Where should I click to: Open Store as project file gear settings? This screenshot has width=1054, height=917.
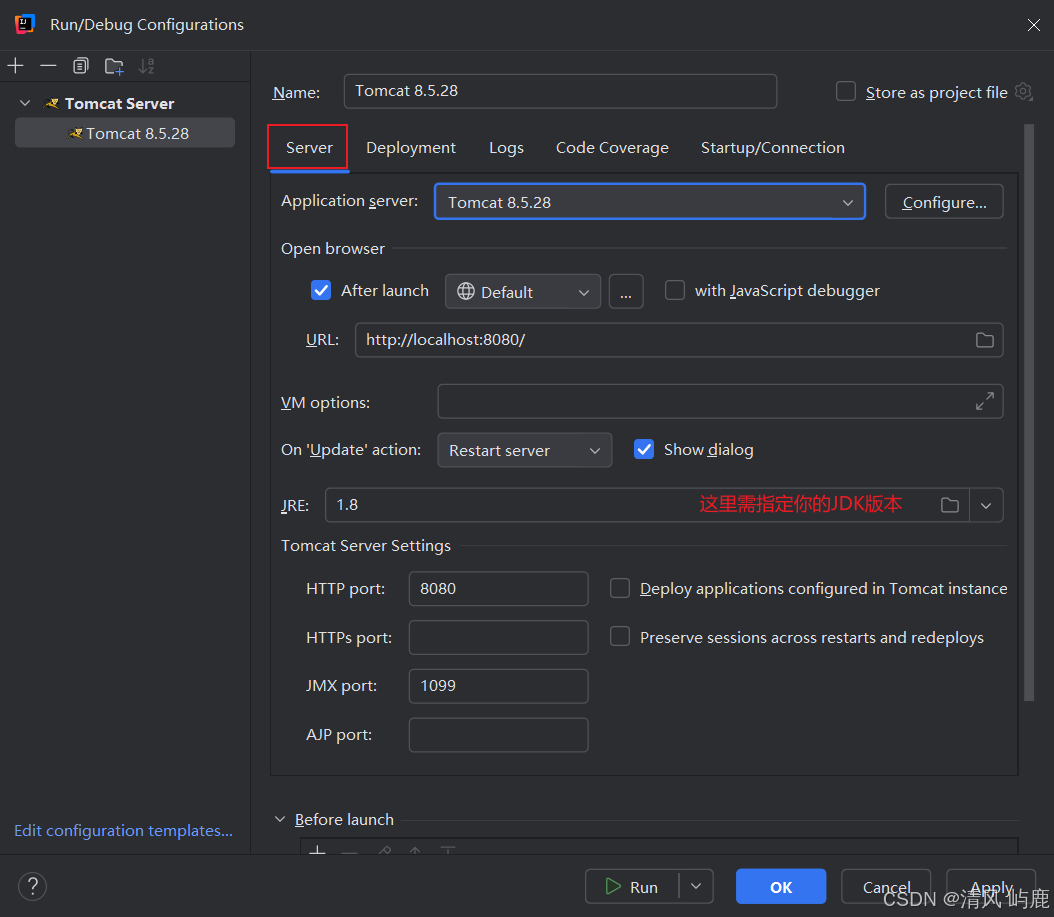click(x=1023, y=91)
